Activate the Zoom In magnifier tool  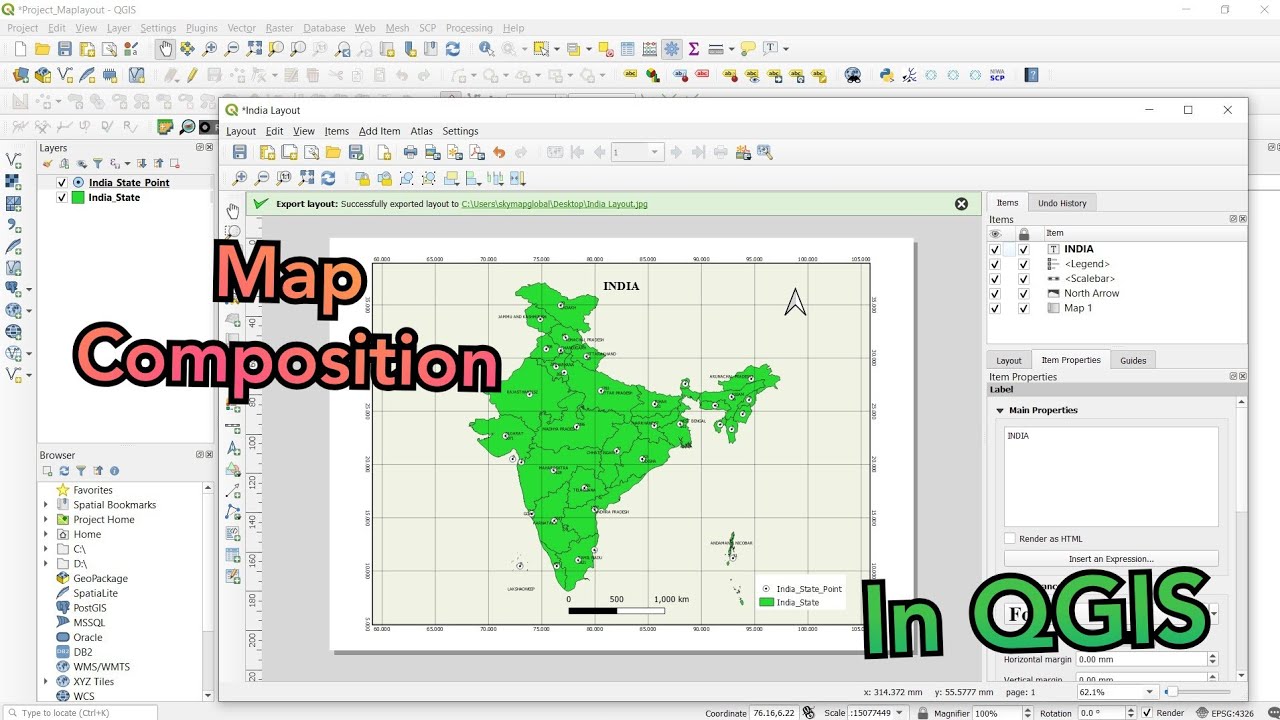(240, 178)
